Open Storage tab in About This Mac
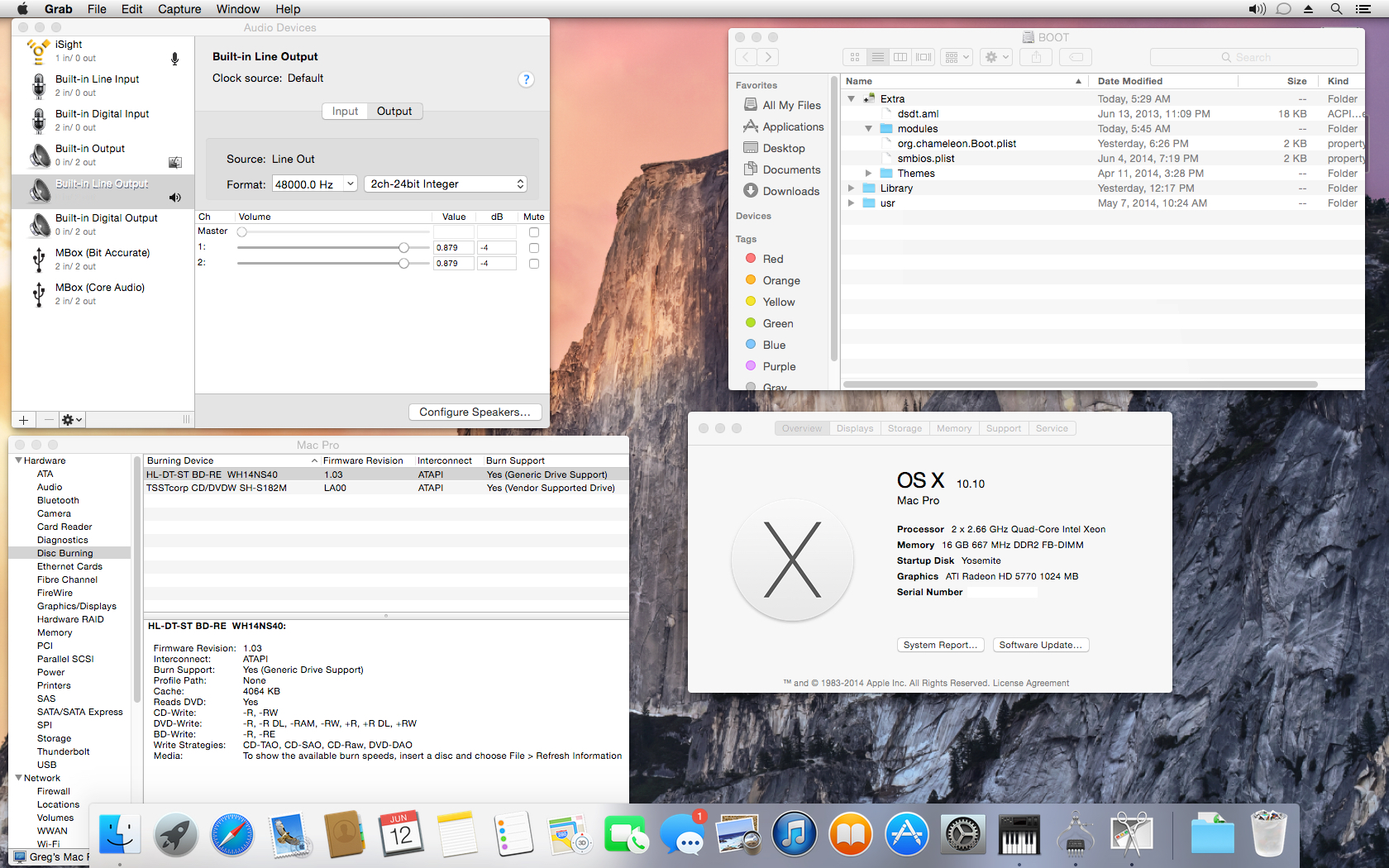This screenshot has height=868, width=1389. coord(905,428)
